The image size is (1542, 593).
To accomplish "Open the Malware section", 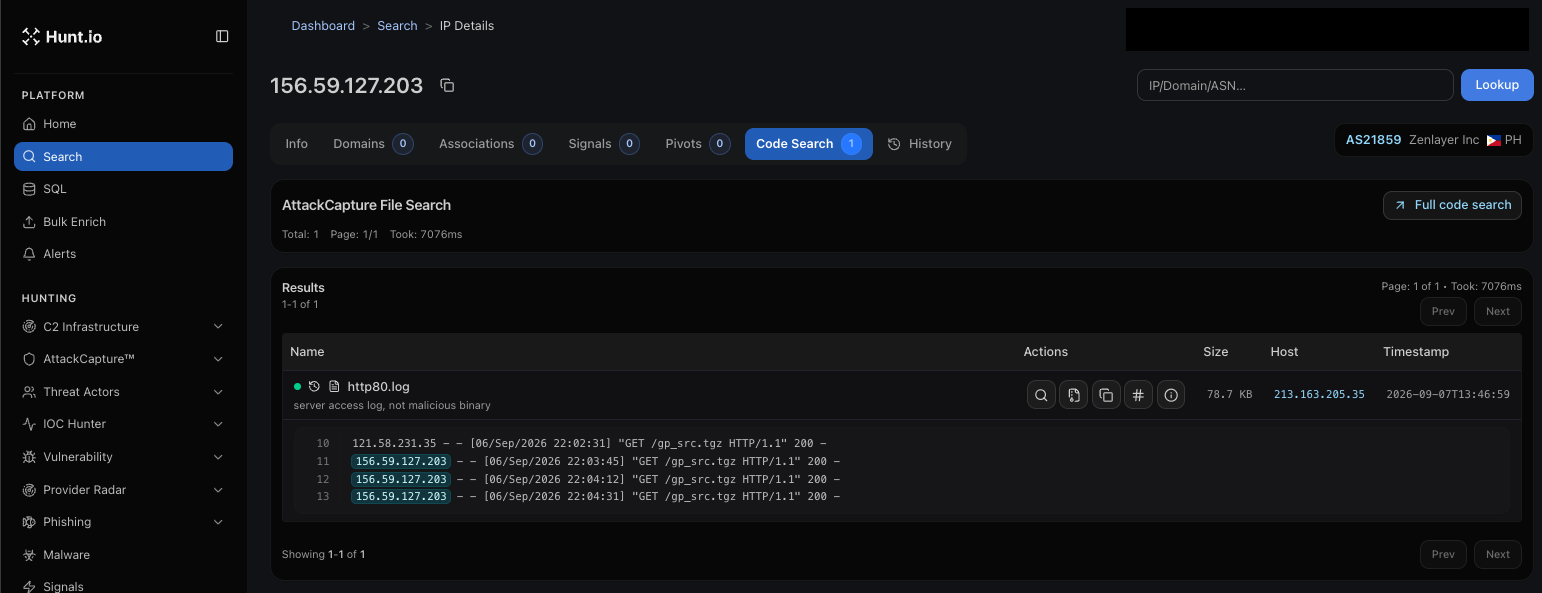I will pyautogui.click(x=123, y=555).
